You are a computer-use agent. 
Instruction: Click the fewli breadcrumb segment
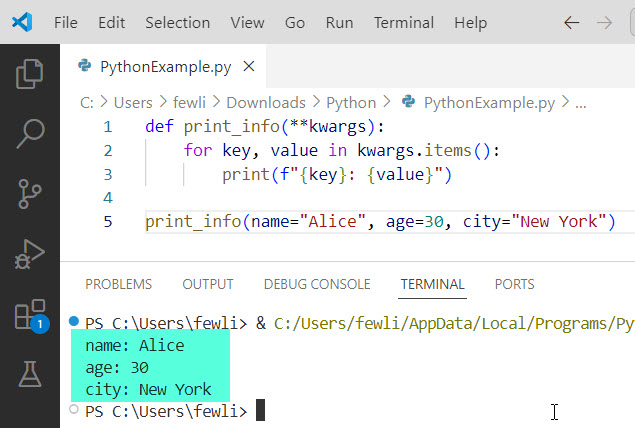[189, 103]
